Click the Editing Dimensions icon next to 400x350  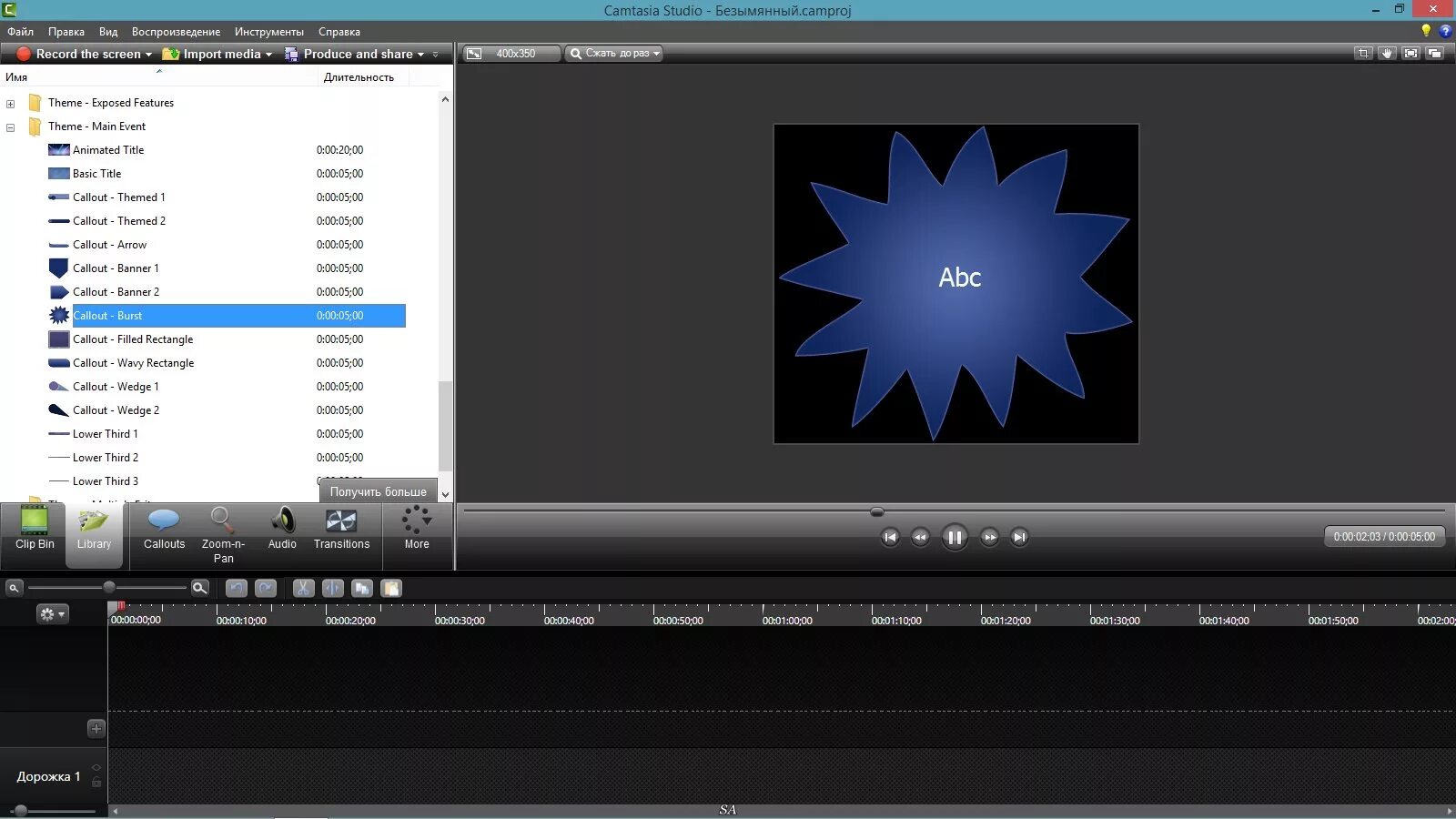[474, 54]
